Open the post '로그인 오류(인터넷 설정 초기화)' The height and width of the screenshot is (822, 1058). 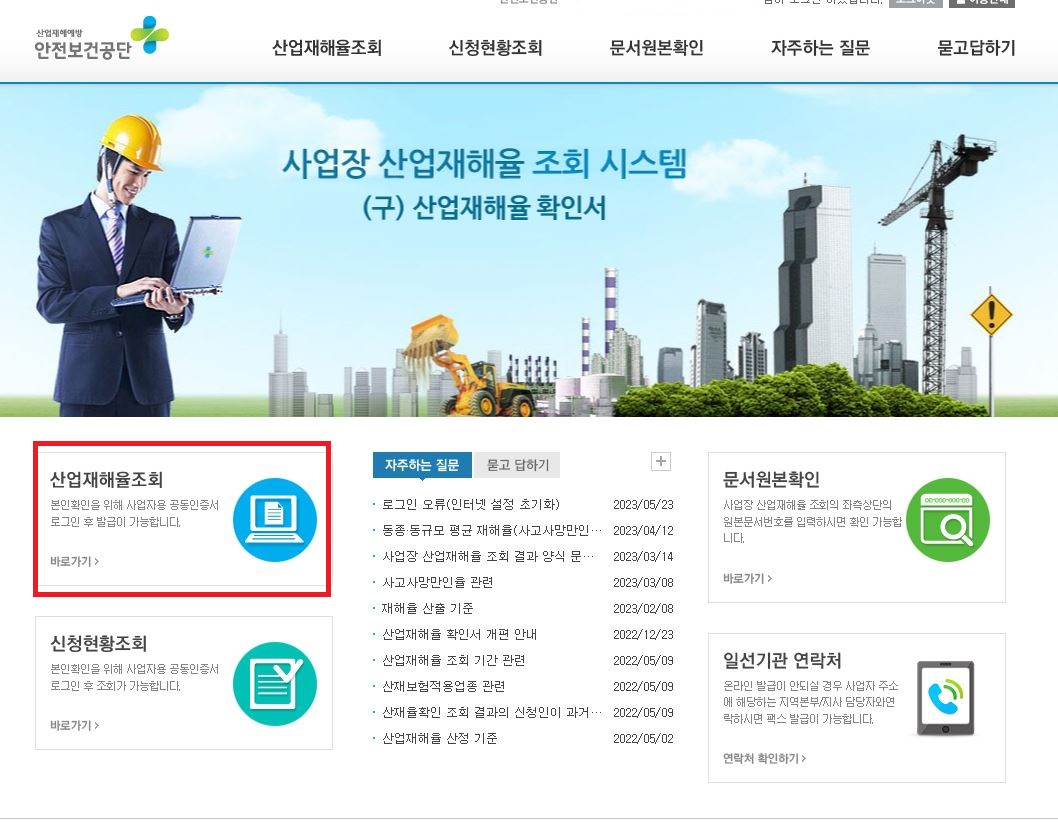tap(471, 505)
